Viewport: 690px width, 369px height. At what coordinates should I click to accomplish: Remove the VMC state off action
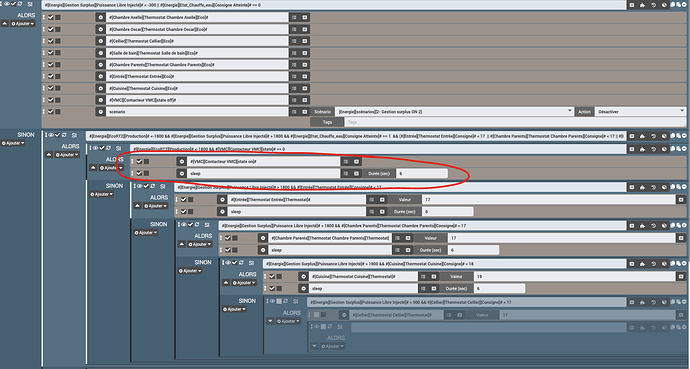(100, 100)
